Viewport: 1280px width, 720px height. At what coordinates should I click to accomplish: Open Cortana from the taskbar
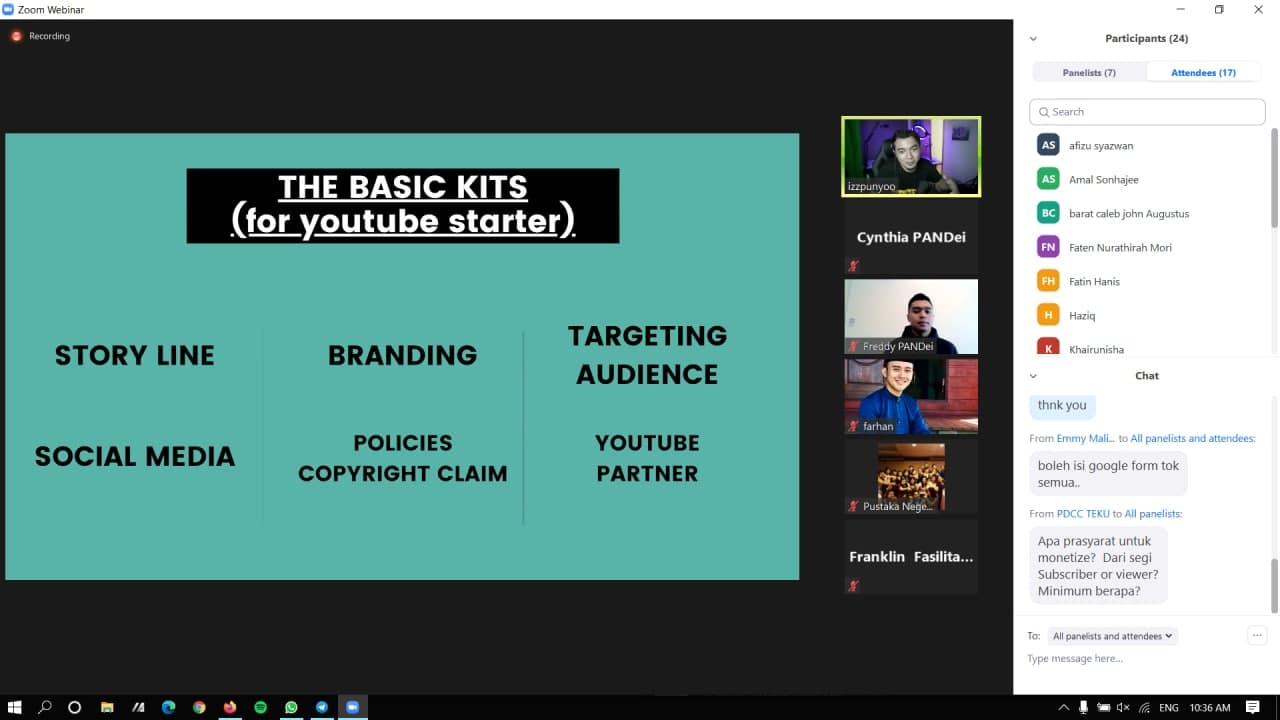click(74, 707)
